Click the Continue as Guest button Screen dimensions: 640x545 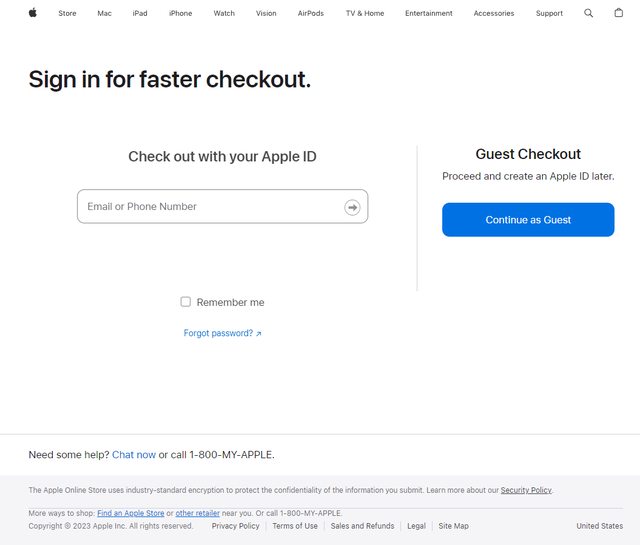(x=528, y=220)
